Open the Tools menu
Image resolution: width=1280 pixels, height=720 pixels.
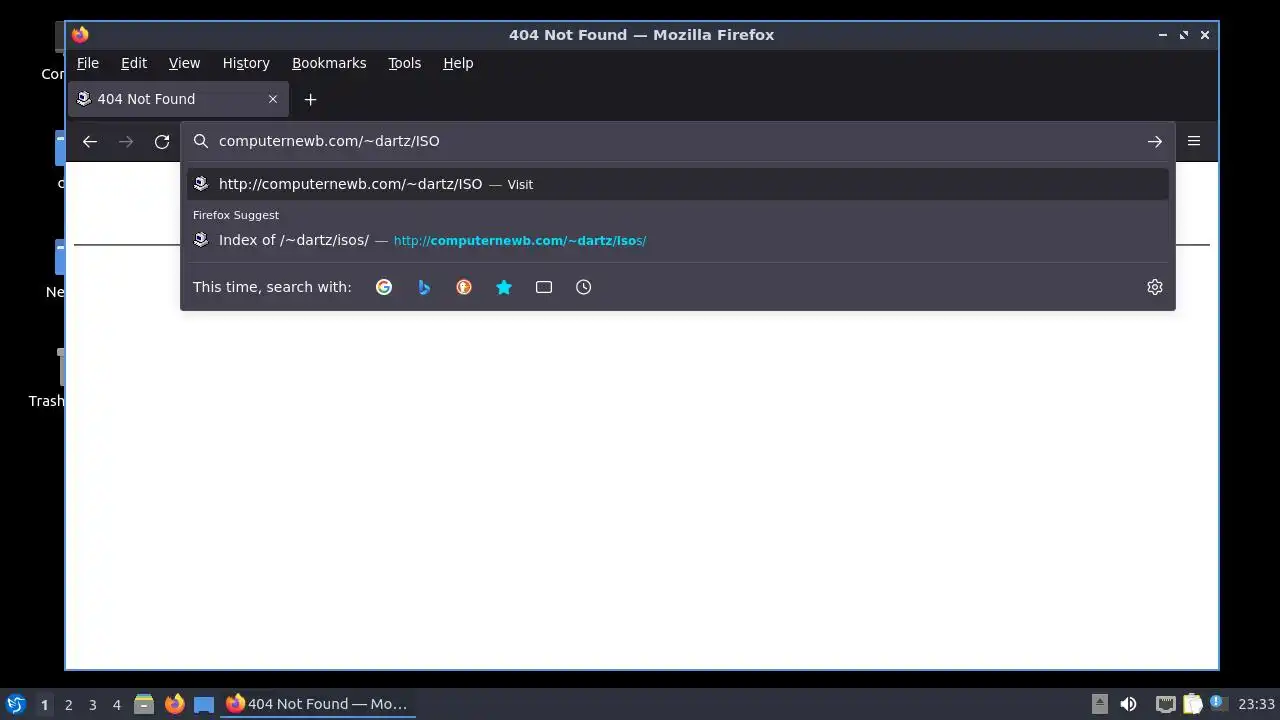click(404, 63)
